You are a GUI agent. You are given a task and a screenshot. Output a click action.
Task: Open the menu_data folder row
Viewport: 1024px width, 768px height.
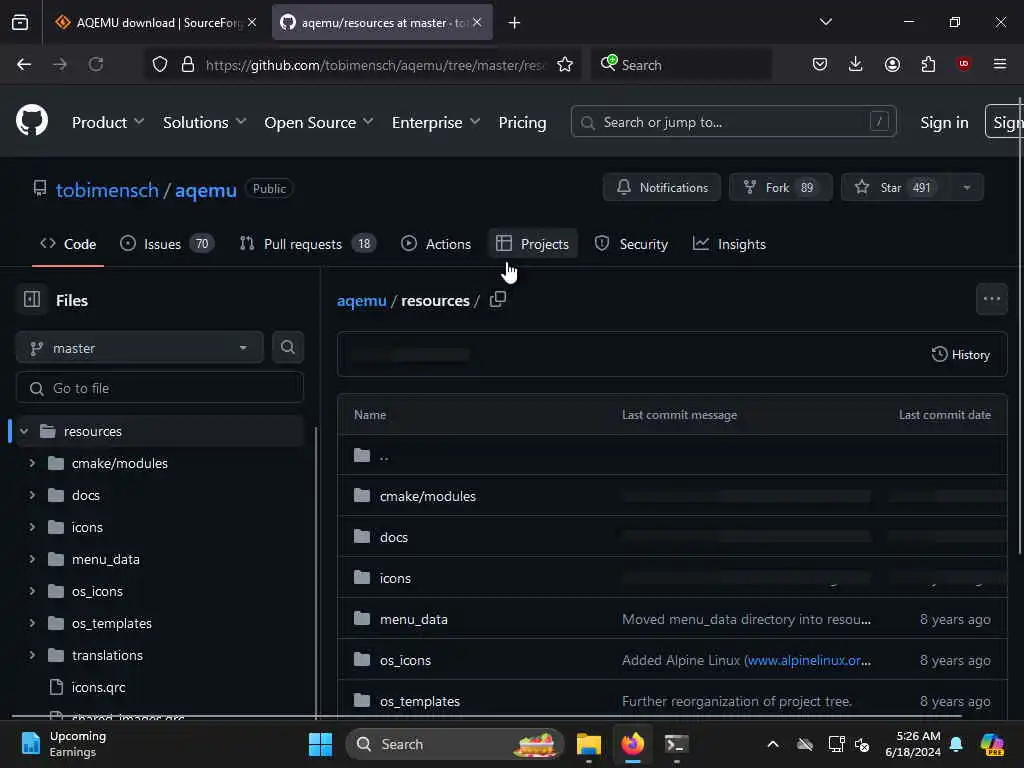672,618
